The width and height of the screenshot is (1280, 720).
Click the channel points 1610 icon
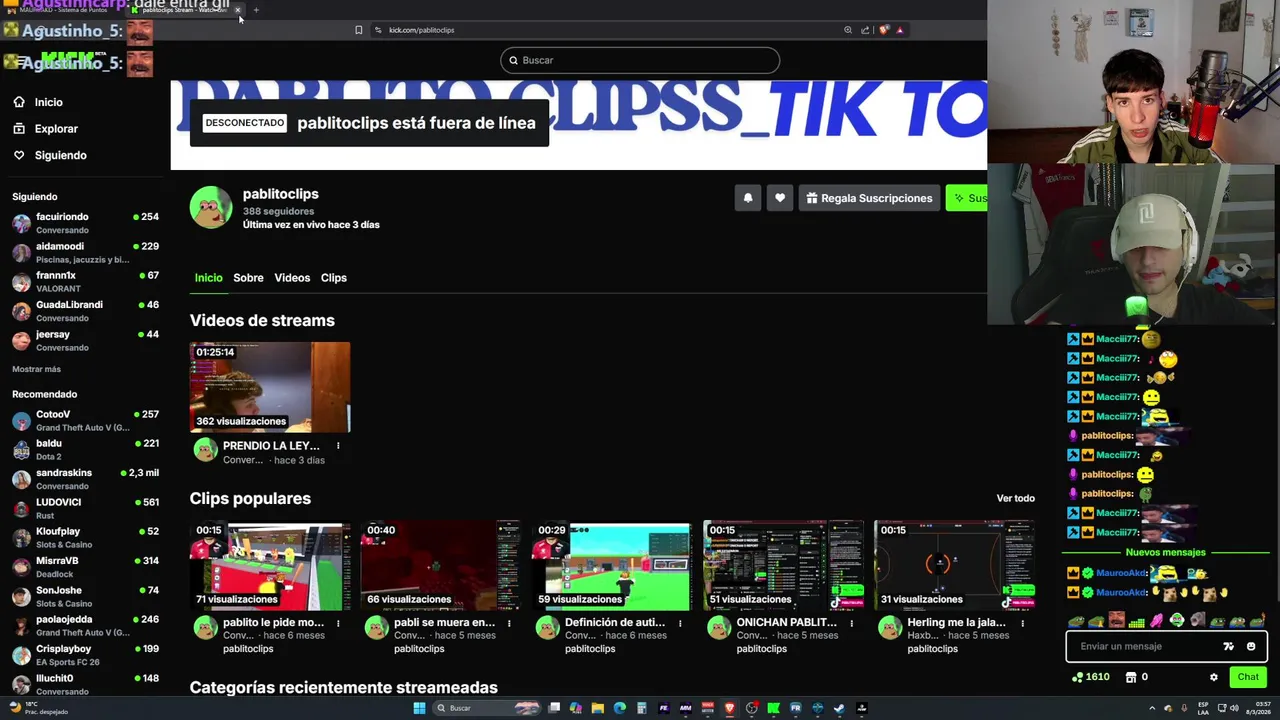(x=1077, y=677)
